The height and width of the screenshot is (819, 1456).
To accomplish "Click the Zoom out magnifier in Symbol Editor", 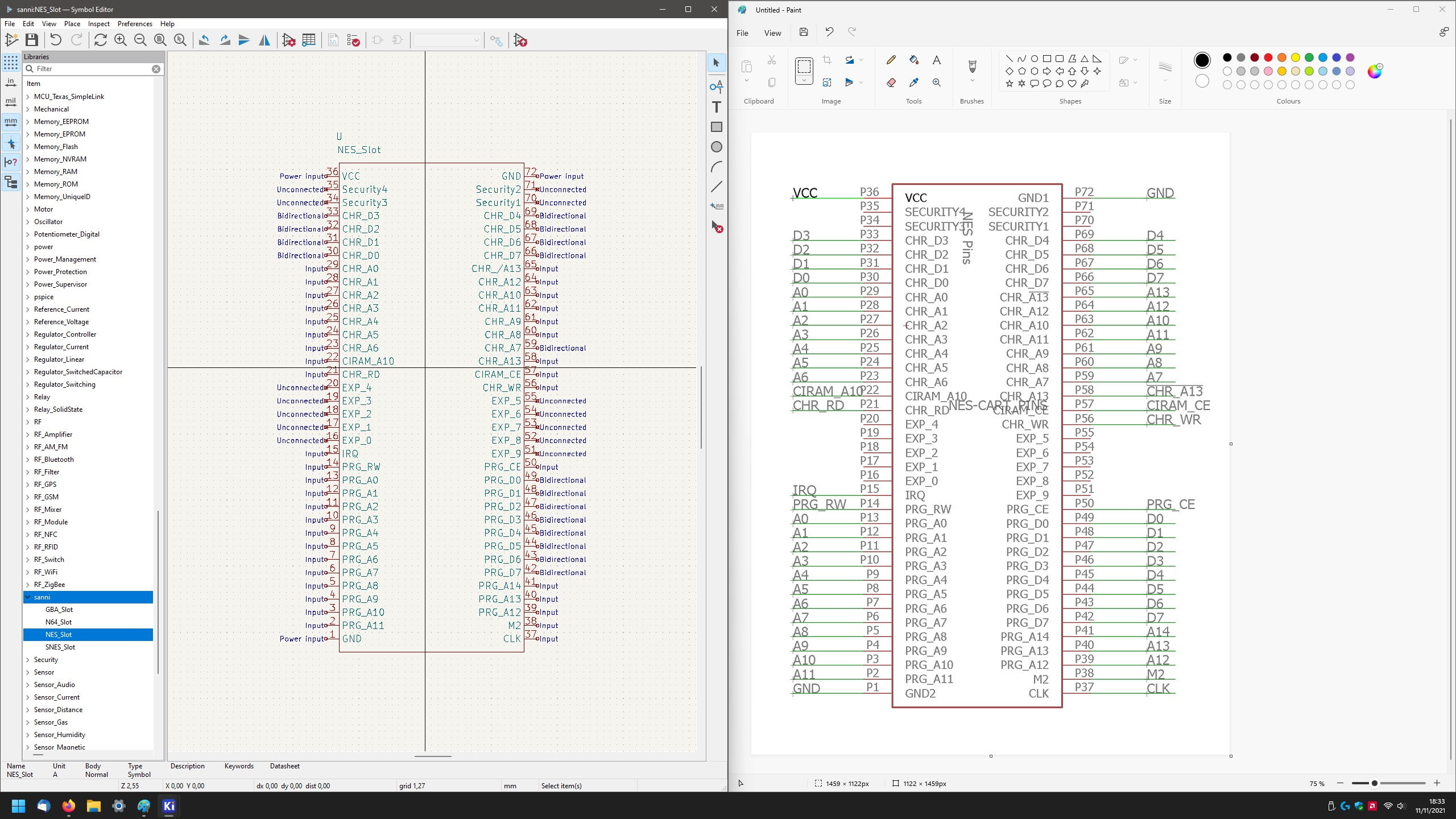I will (140, 40).
